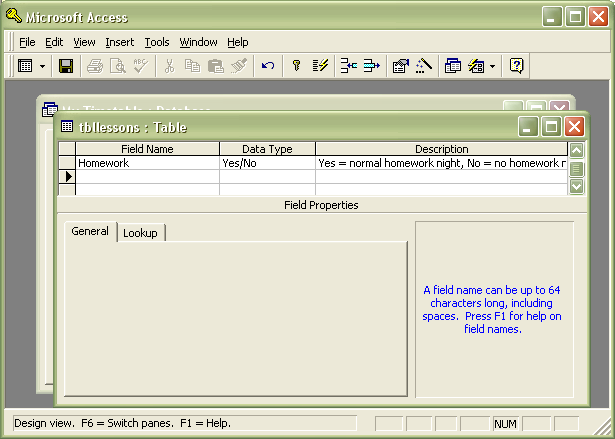
Task: Click the Yes/No data type cell
Action: point(267,163)
